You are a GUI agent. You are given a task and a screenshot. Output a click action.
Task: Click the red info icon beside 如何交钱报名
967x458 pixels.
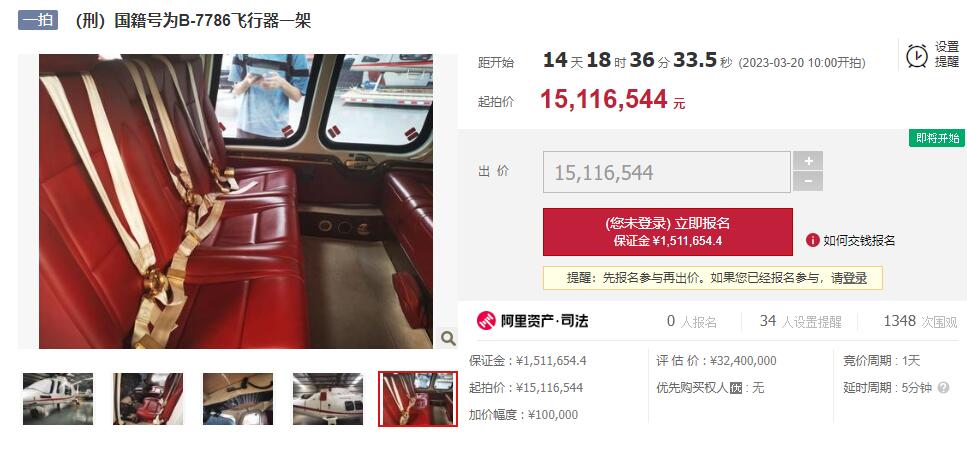point(812,240)
